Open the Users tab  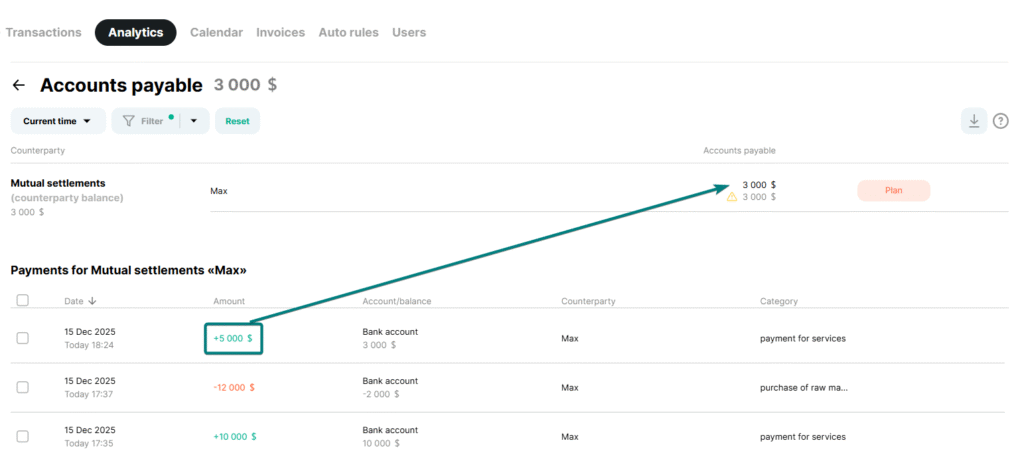click(x=409, y=32)
